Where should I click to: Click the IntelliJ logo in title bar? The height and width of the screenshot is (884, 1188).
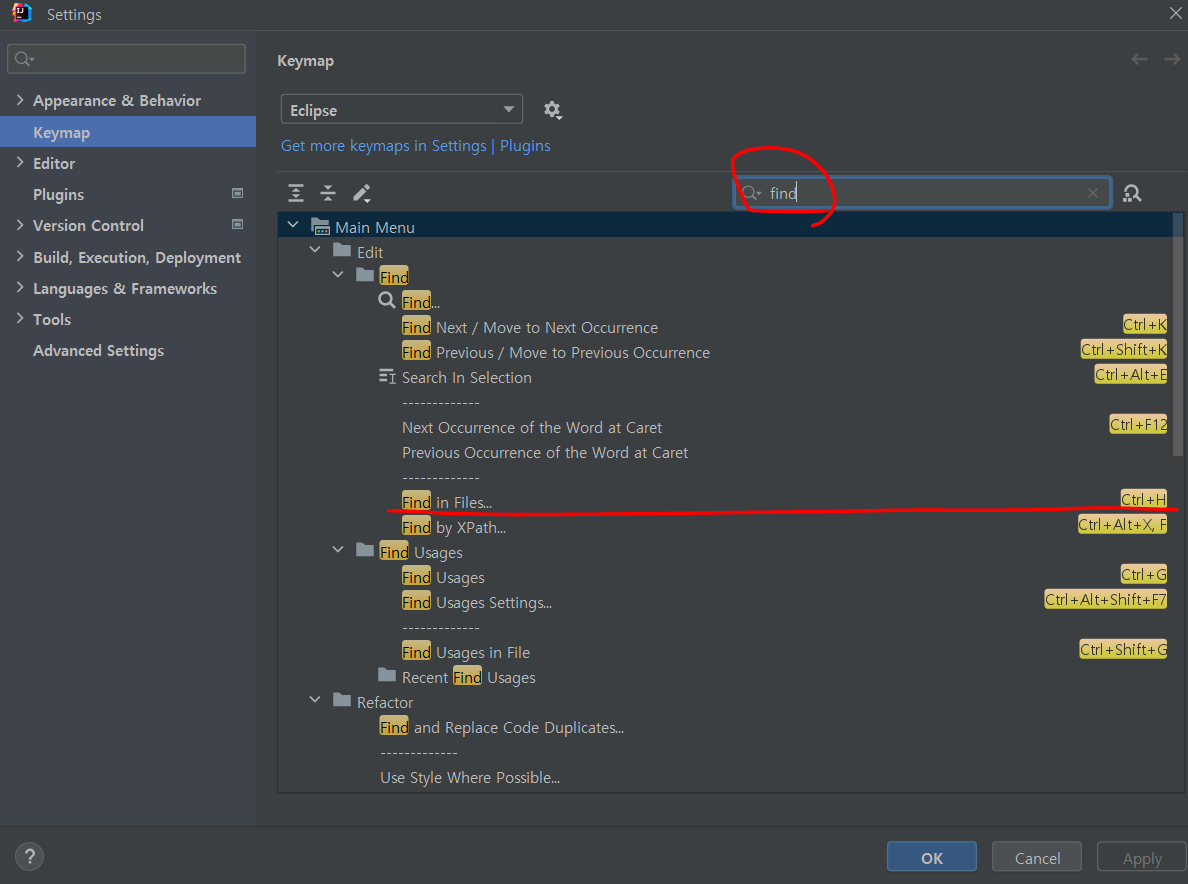(22, 14)
